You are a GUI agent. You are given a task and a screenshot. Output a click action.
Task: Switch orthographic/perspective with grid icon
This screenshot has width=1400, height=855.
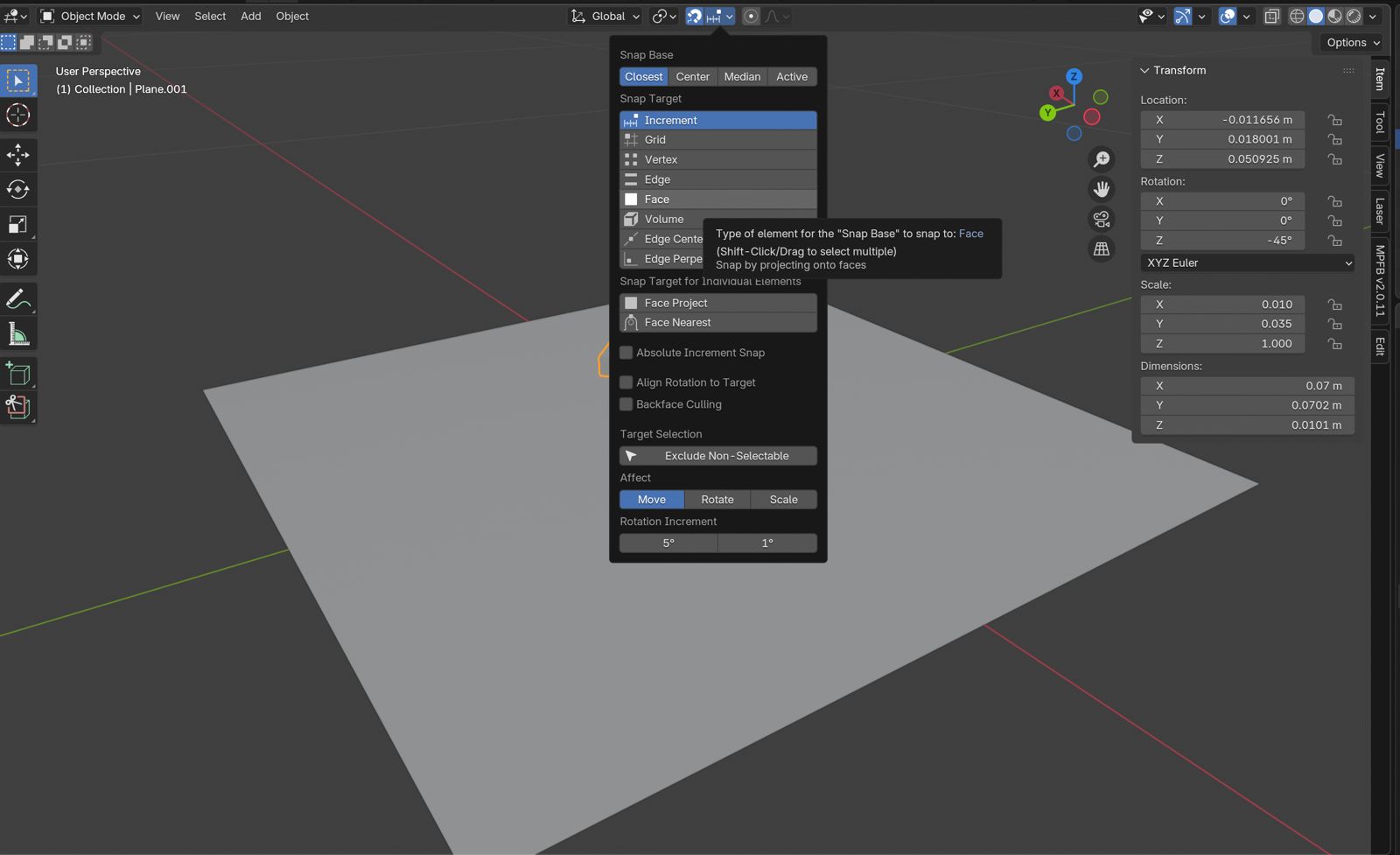point(1101,249)
